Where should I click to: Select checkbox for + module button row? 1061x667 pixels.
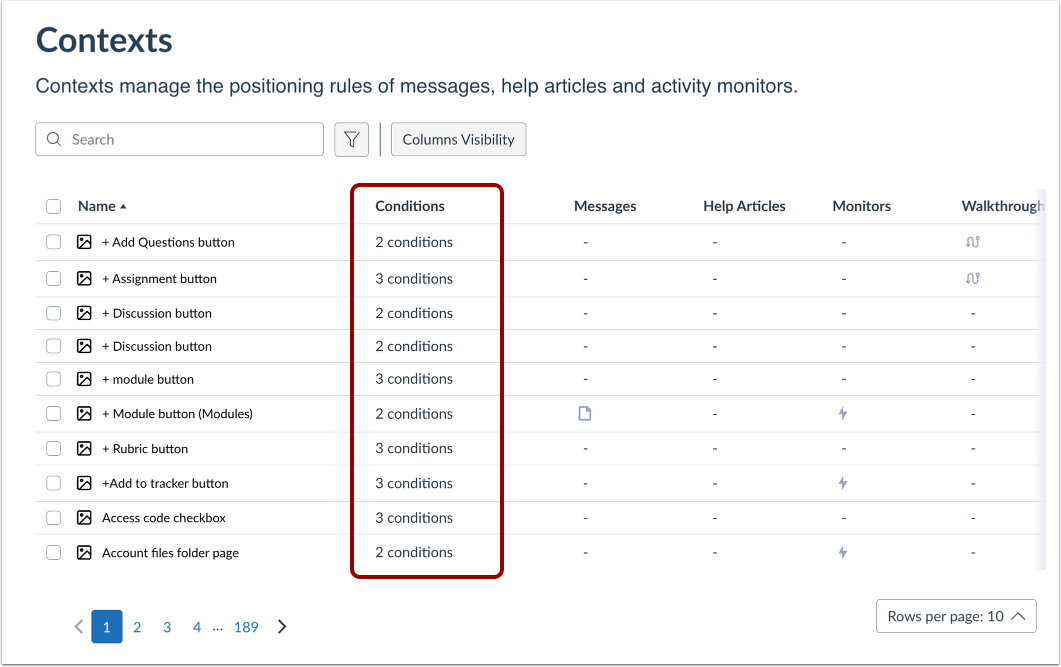pos(53,380)
